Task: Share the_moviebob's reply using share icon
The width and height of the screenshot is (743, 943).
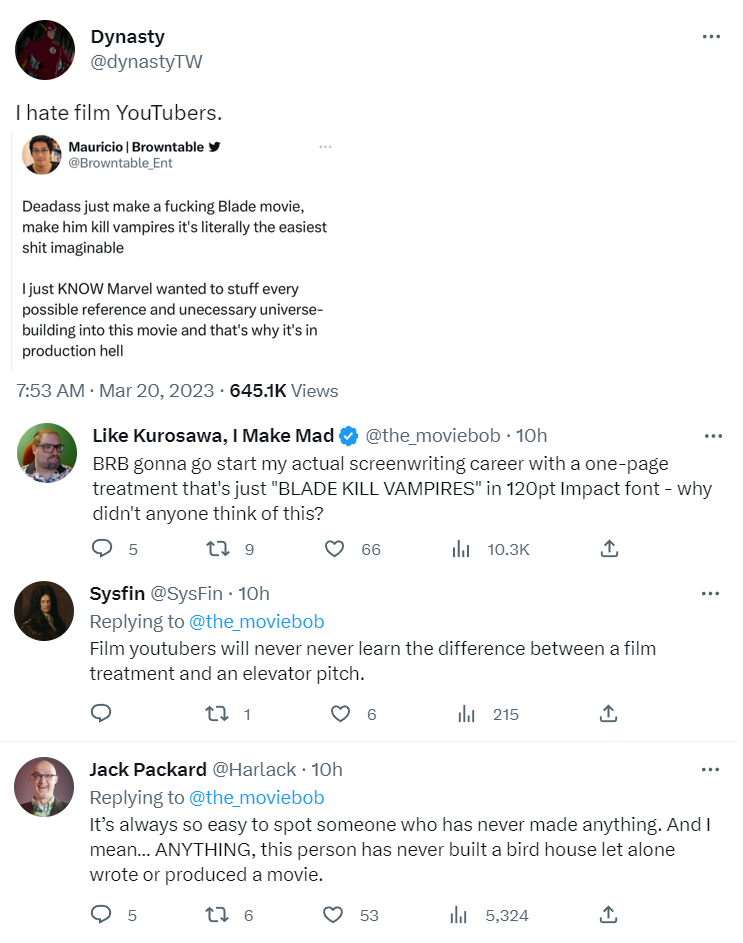Action: click(x=609, y=549)
